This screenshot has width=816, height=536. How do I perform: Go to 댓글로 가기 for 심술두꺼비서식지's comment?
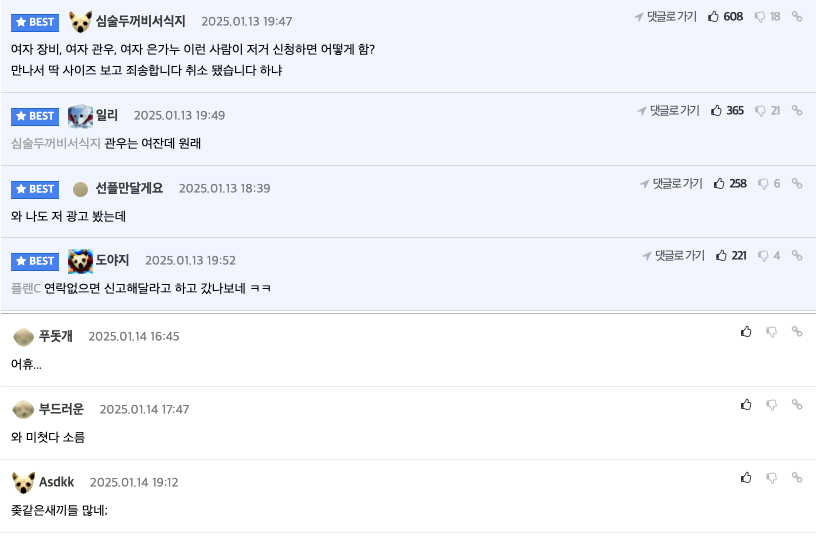(666, 17)
